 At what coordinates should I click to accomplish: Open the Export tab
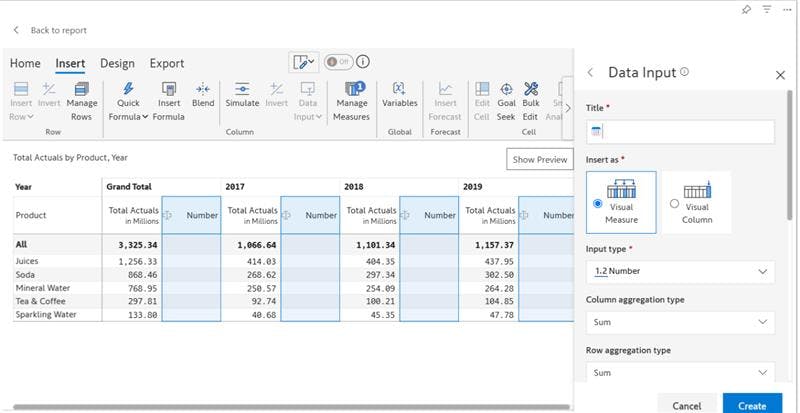click(167, 63)
